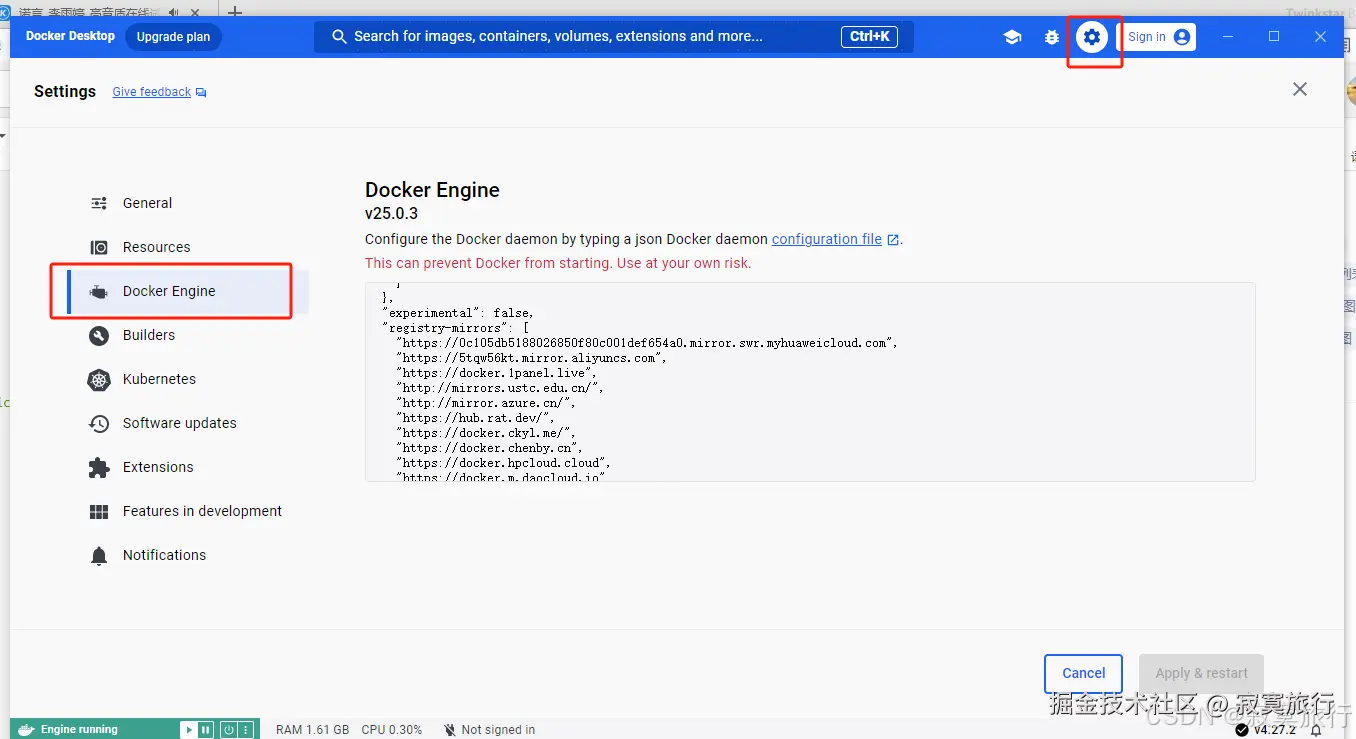Pause the Docker engine
1356x739 pixels.
pos(205,729)
